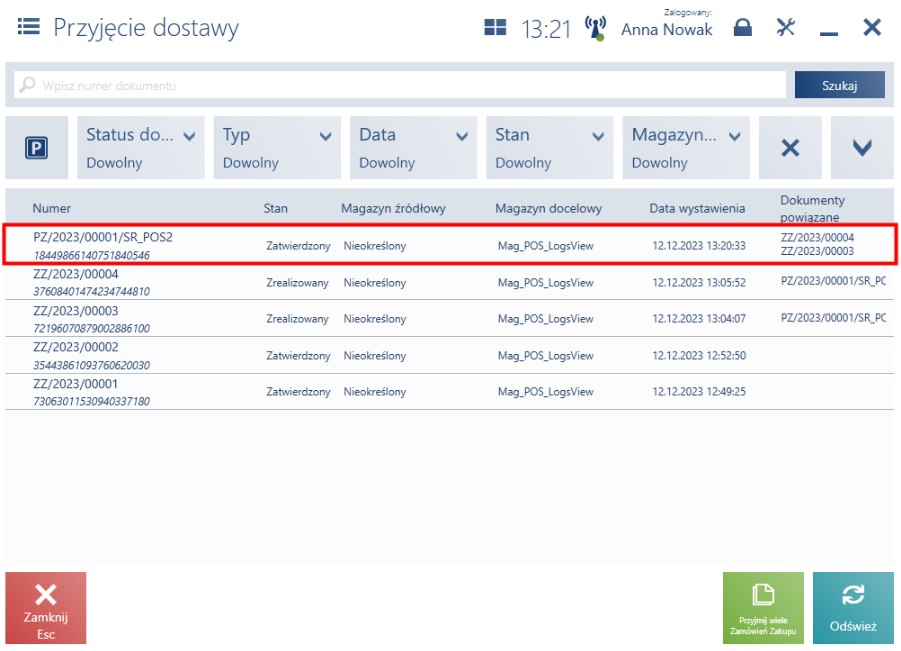This screenshot has width=901, height=651.
Task: Click the Zamknij Esc button
Action: click(46, 608)
